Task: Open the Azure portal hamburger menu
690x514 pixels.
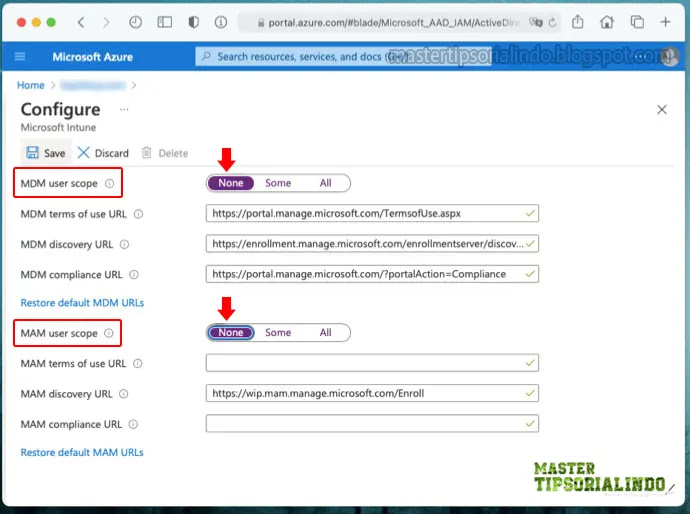Action: click(20, 56)
